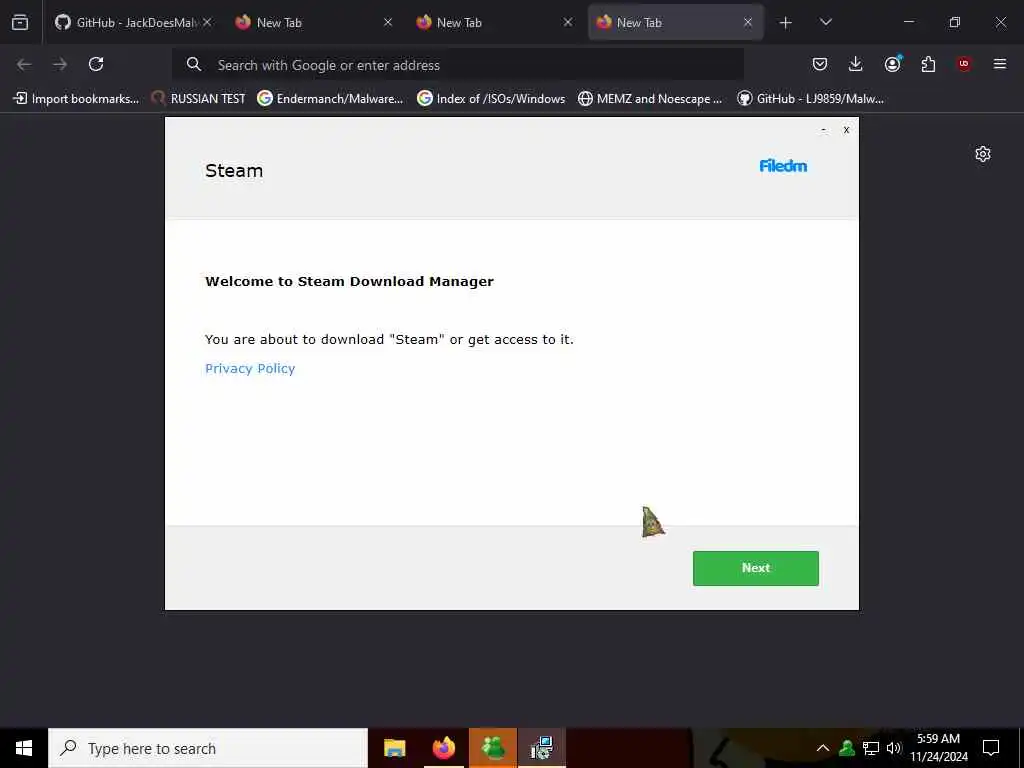Click the green Next button
Image resolution: width=1024 pixels, height=768 pixels.
pyautogui.click(x=756, y=568)
